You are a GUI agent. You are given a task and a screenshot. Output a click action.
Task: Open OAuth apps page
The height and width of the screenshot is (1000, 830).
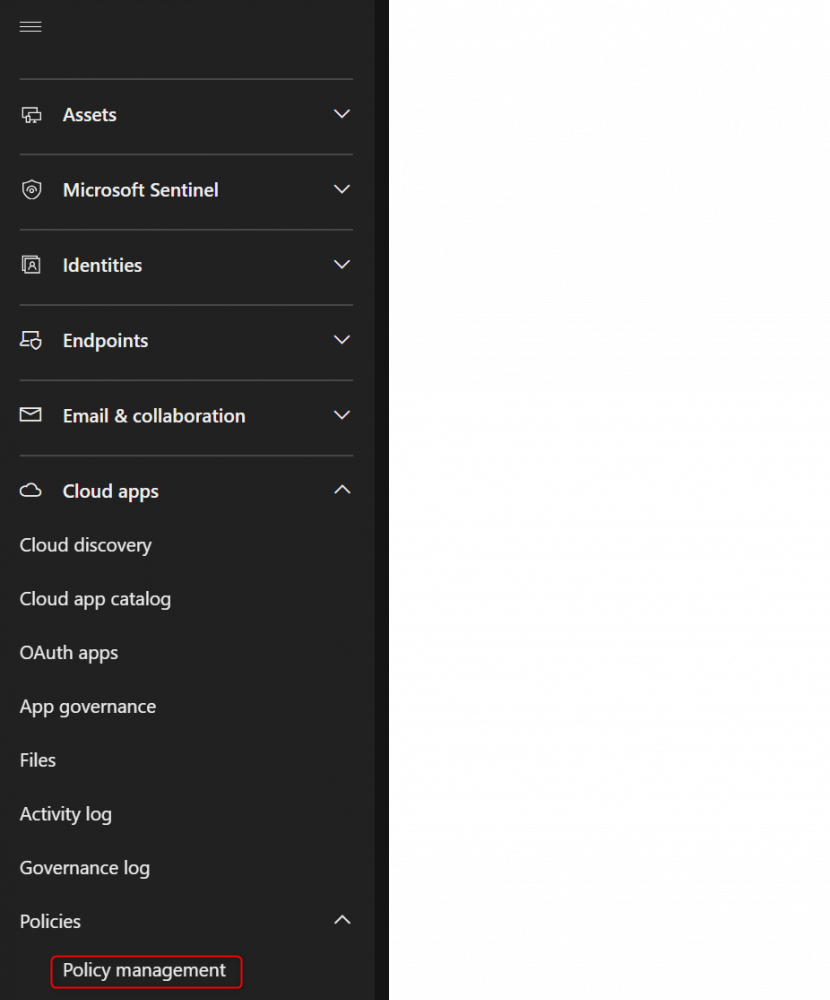tap(69, 653)
